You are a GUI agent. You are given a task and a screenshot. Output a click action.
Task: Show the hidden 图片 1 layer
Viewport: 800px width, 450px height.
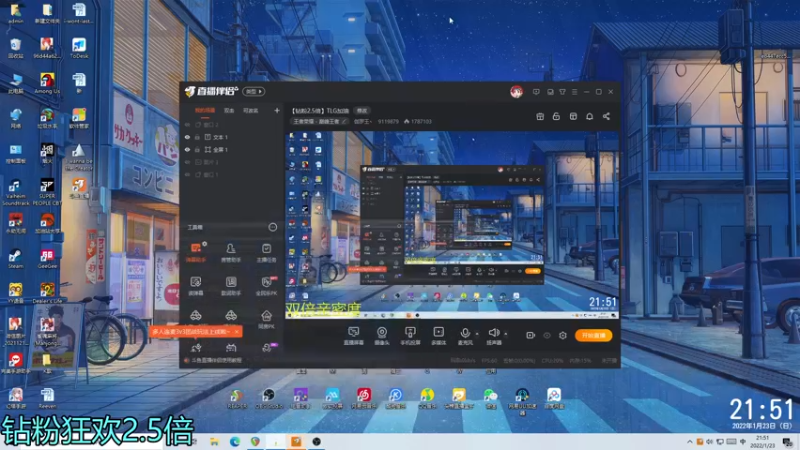pos(187,162)
